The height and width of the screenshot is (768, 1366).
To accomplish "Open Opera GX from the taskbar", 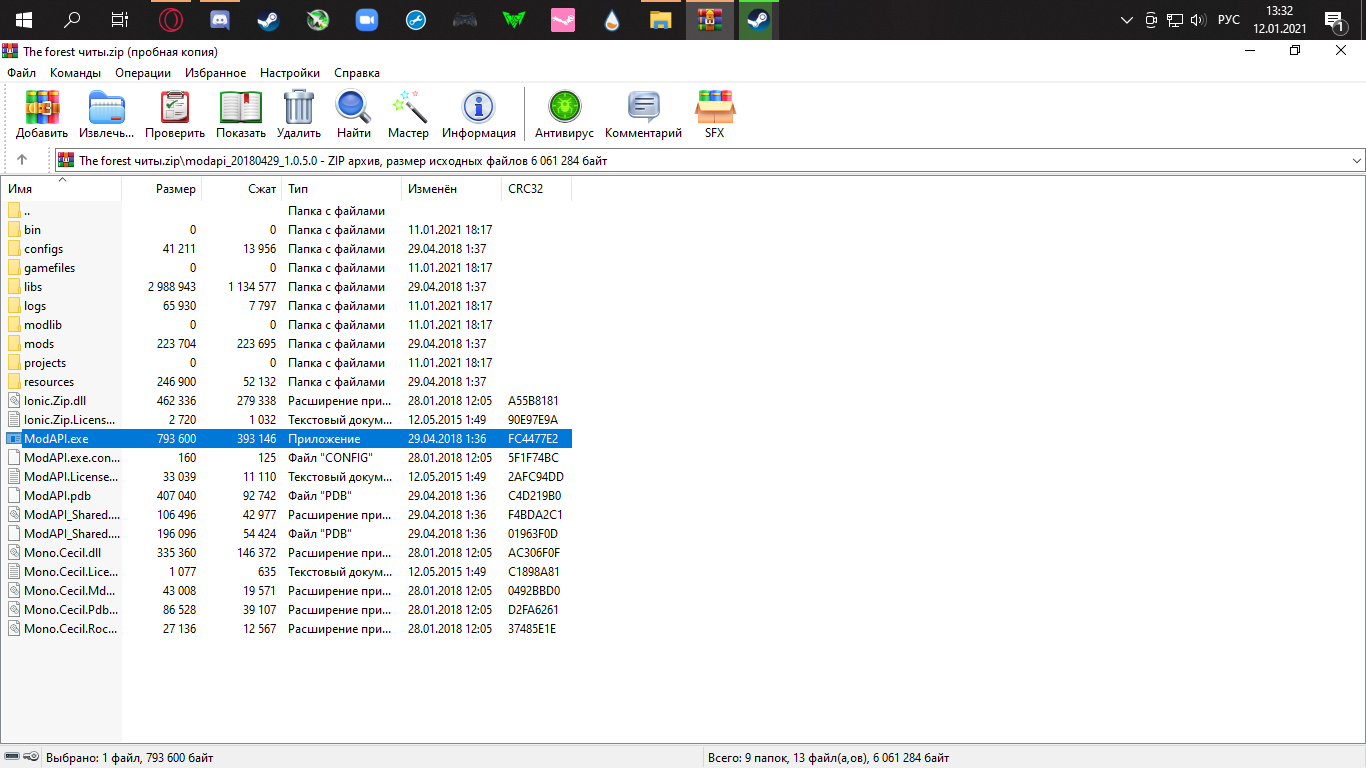I will (172, 20).
